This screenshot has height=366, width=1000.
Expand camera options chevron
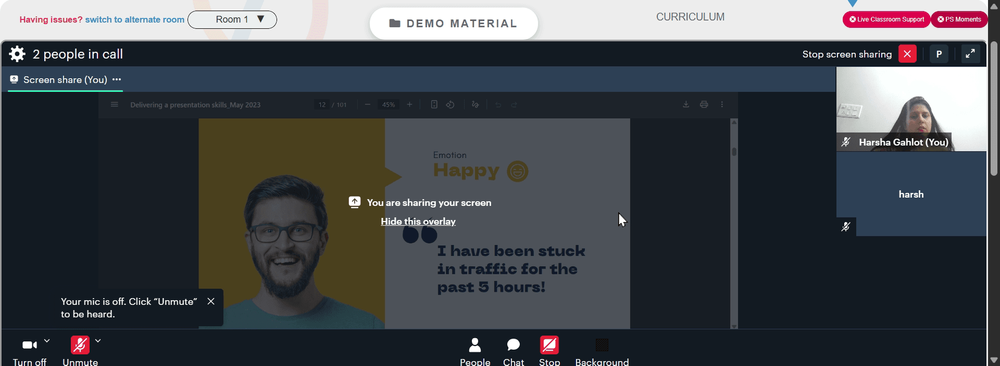click(x=47, y=340)
